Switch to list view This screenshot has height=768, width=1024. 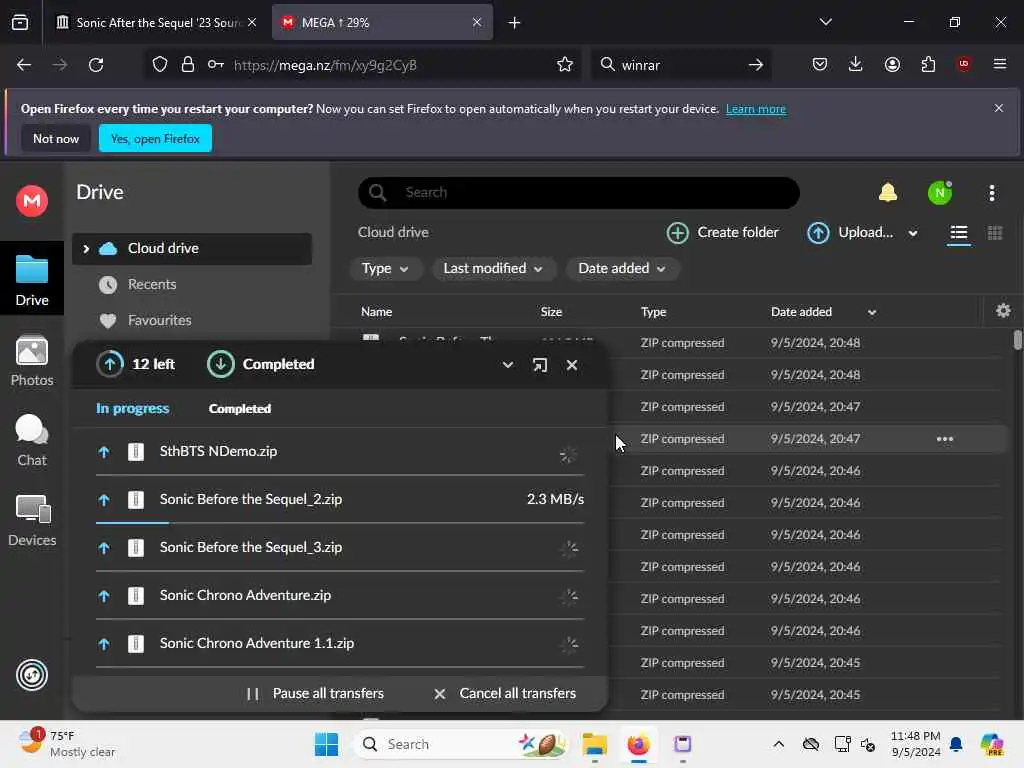[x=958, y=233]
